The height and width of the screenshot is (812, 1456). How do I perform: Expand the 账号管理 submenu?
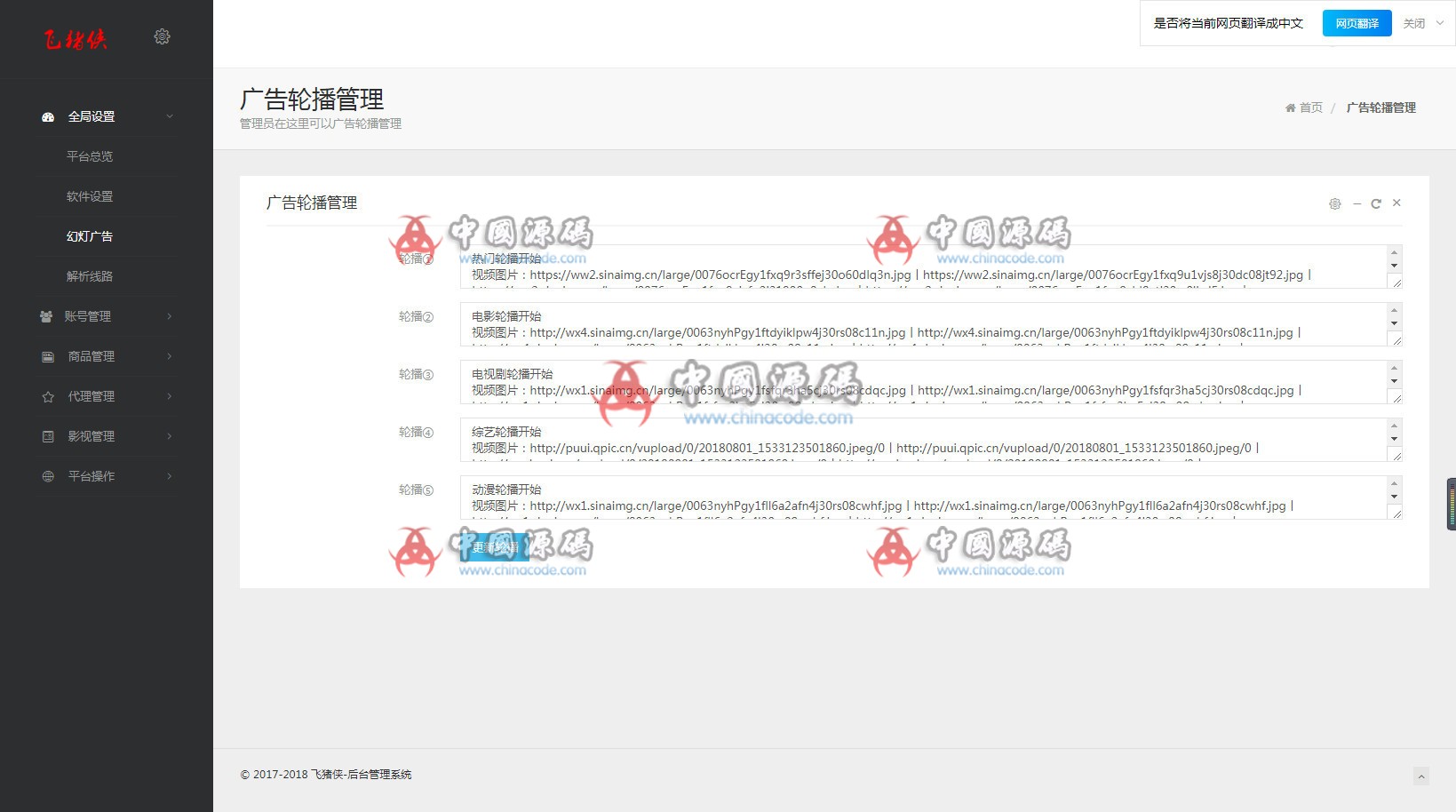coord(170,316)
